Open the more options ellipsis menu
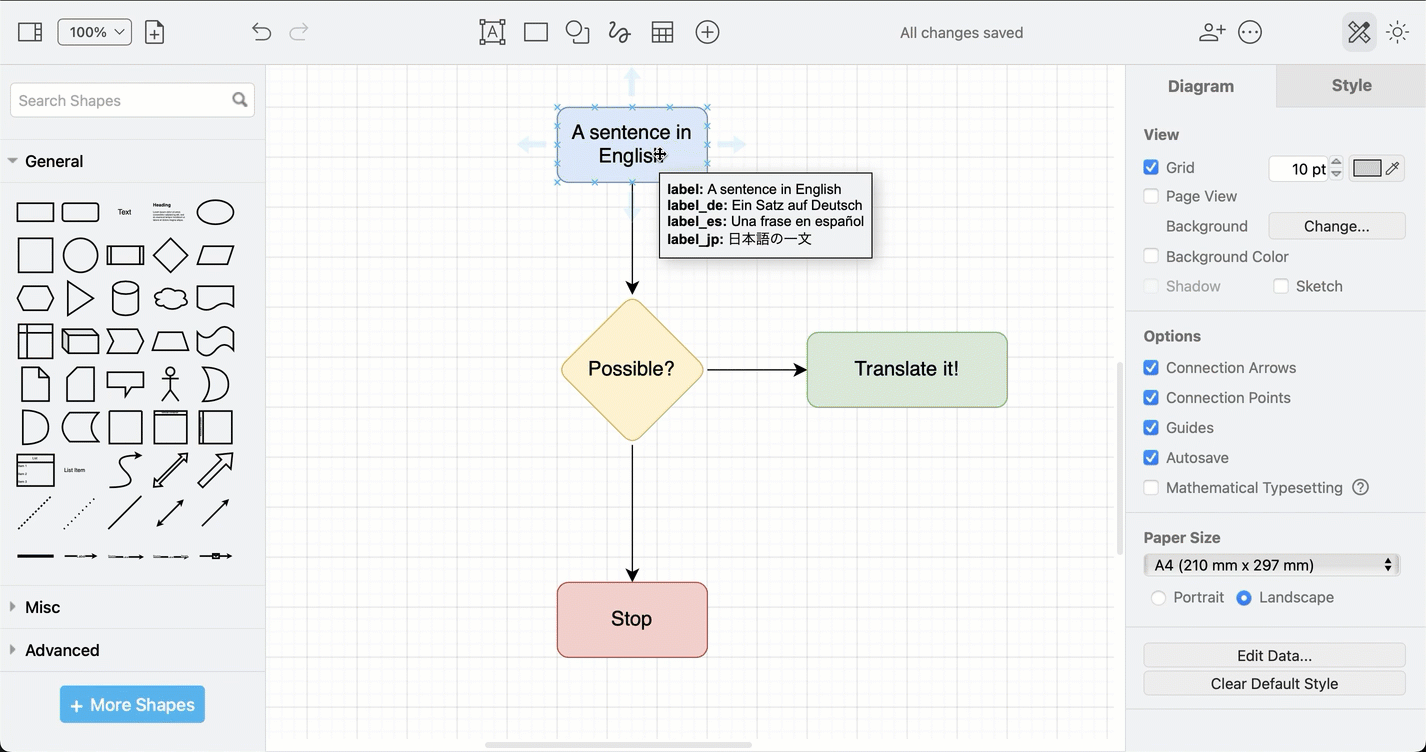 1250,31
